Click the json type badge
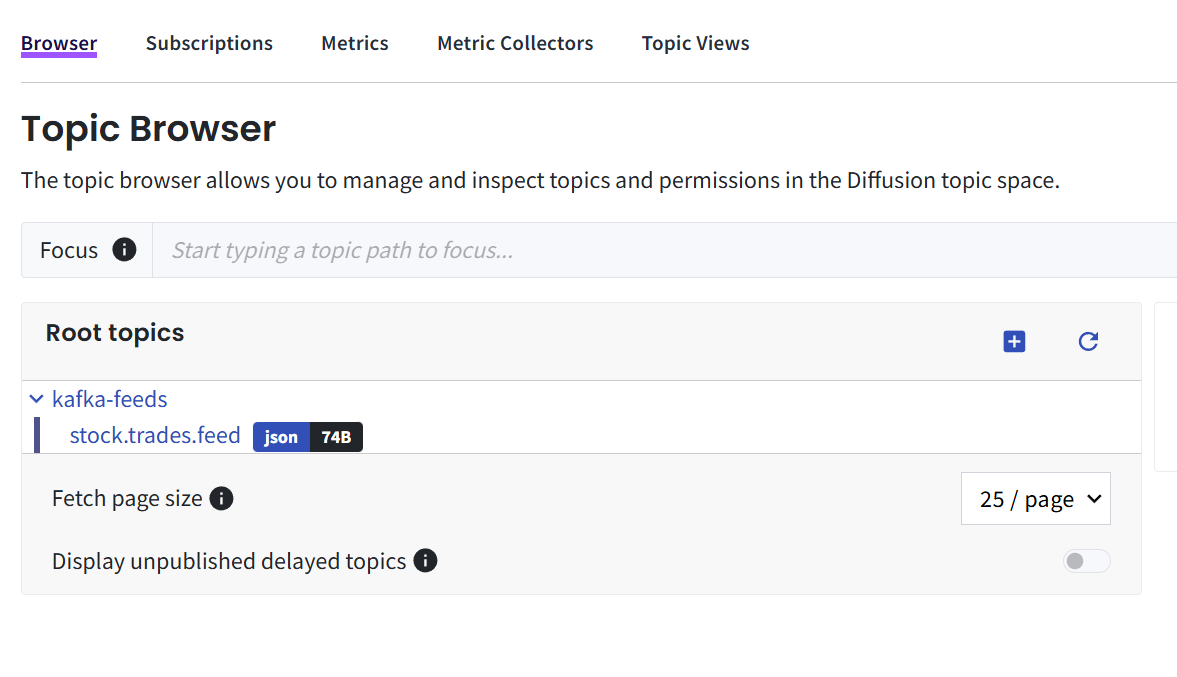Image resolution: width=1177 pixels, height=677 pixels. pyautogui.click(x=281, y=437)
